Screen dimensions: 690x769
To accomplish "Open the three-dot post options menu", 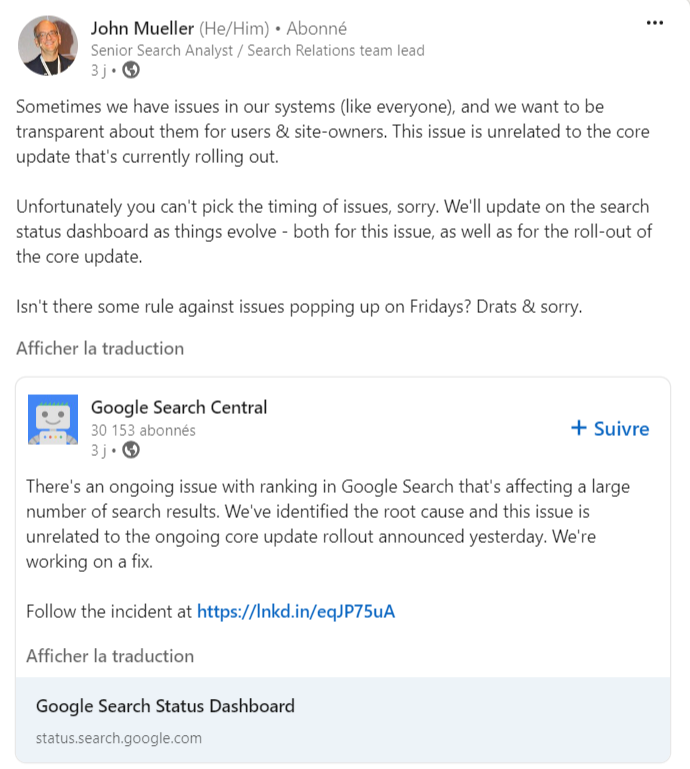I will pos(655,23).
